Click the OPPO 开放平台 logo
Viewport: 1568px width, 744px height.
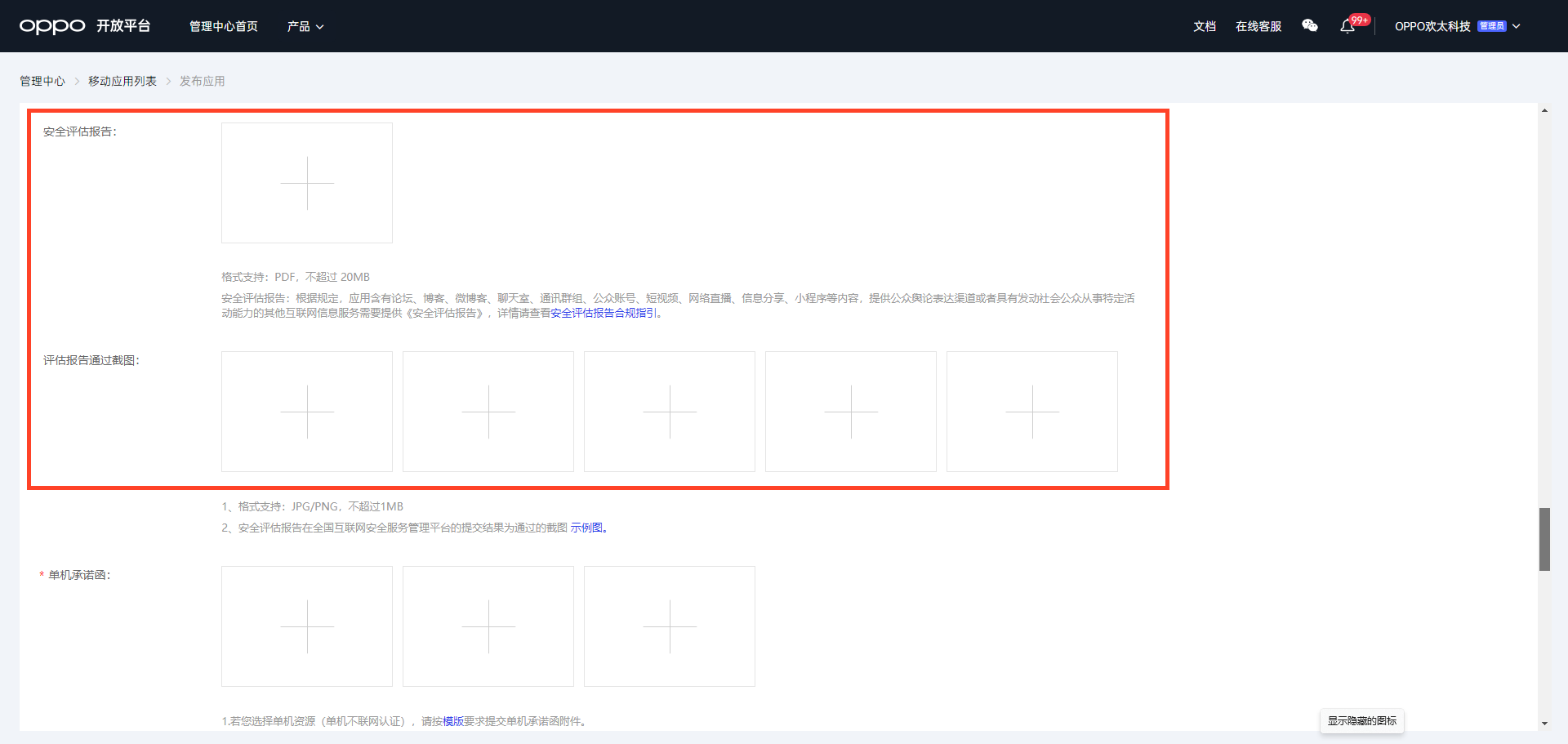click(x=85, y=26)
